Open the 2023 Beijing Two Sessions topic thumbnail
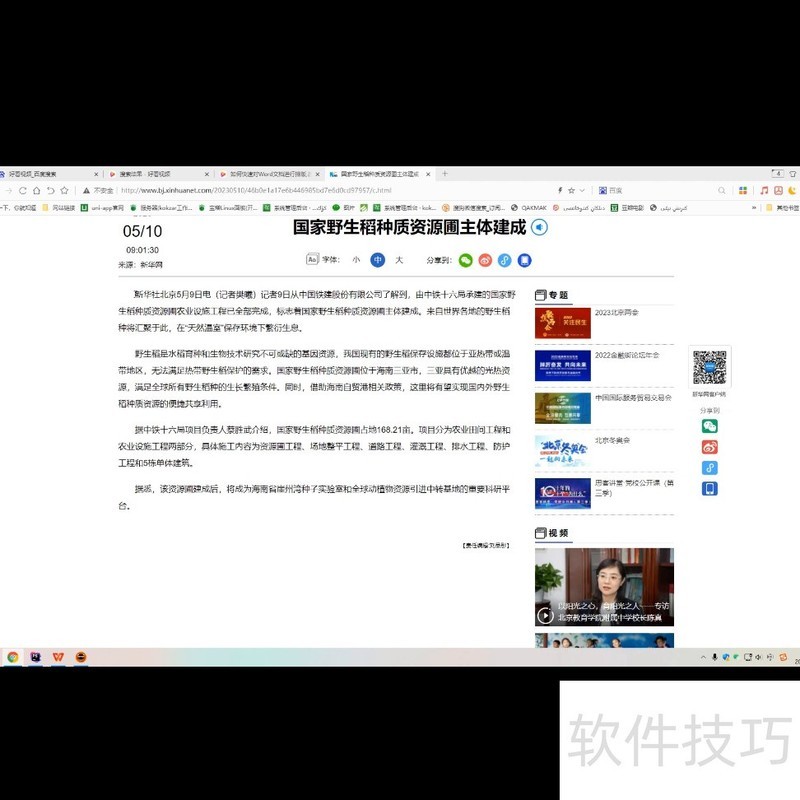The height and width of the screenshot is (800, 800). 563,323
